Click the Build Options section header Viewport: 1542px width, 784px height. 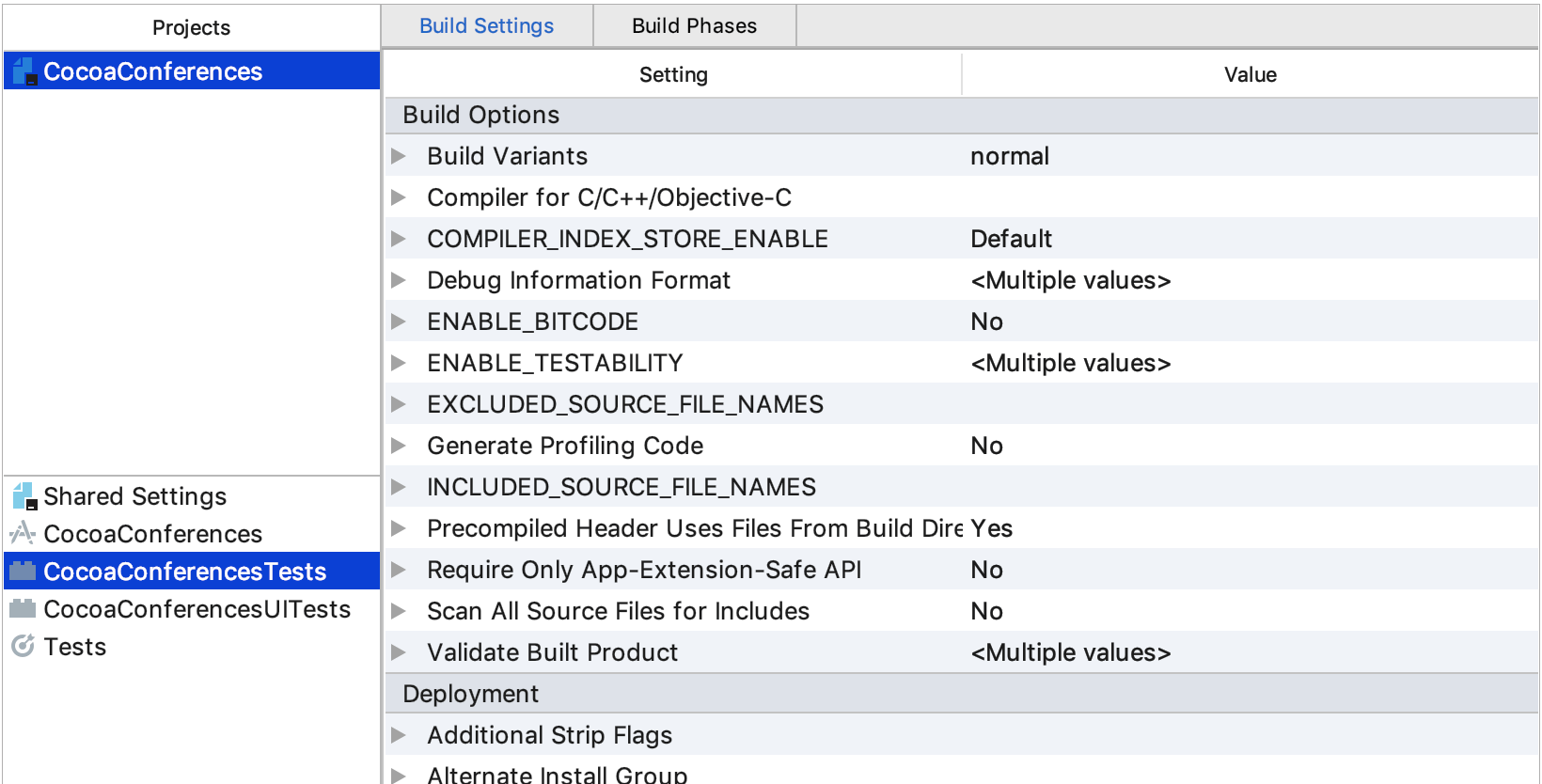[x=962, y=115]
